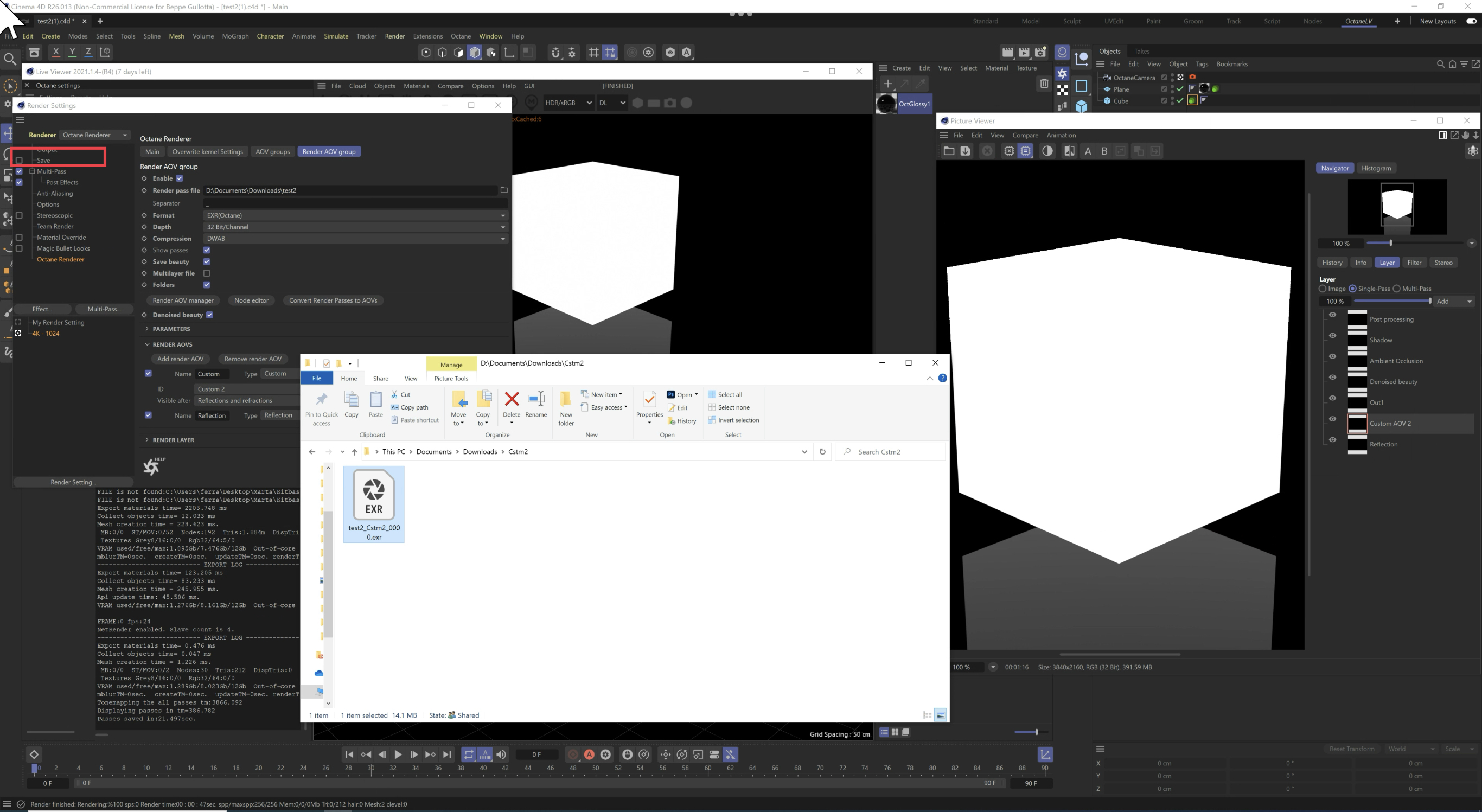
Task: Disable the Denoised beauty checkbox
Action: pos(209,315)
